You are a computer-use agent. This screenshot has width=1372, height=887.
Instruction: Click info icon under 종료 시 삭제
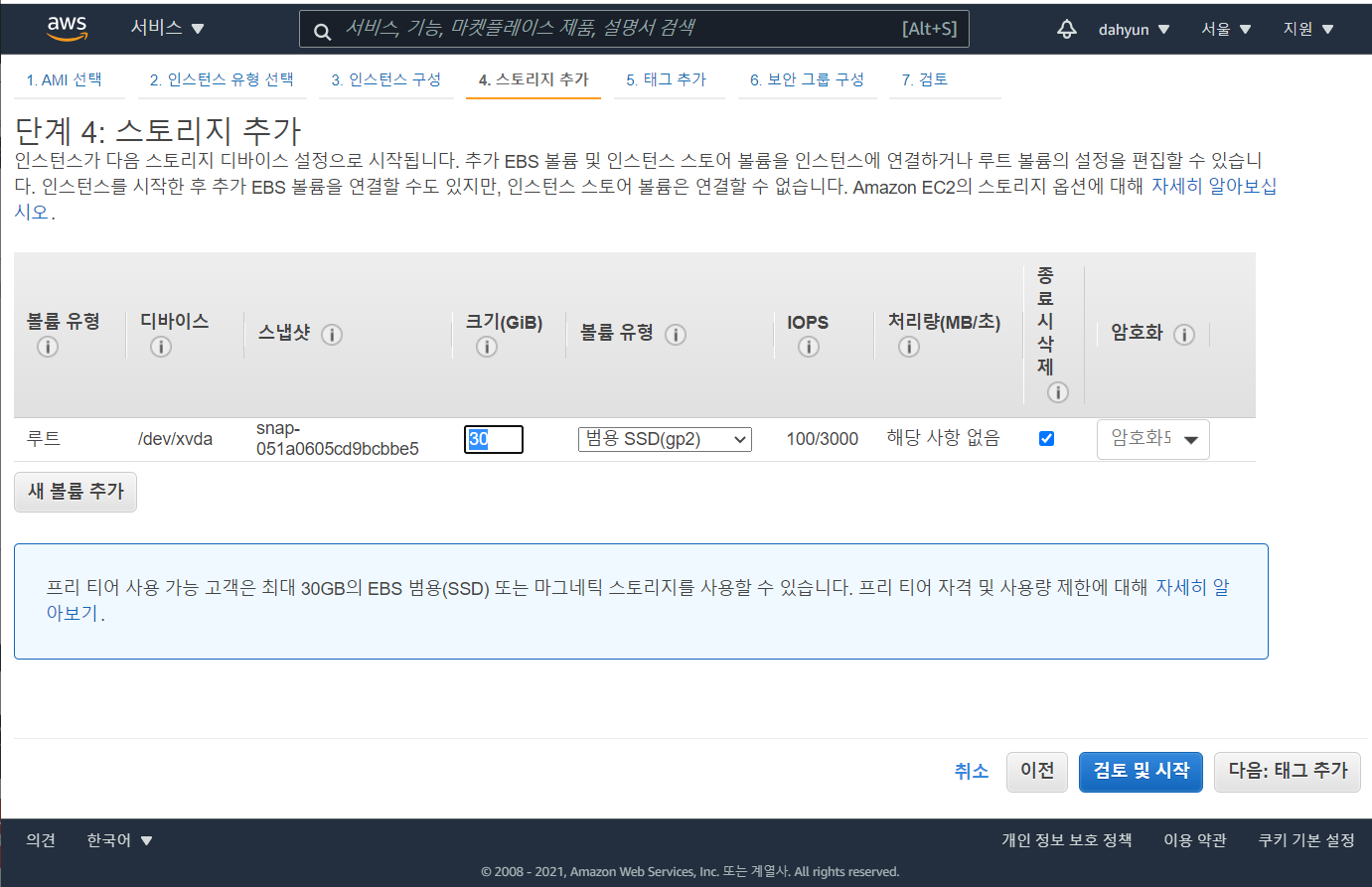(x=1058, y=392)
